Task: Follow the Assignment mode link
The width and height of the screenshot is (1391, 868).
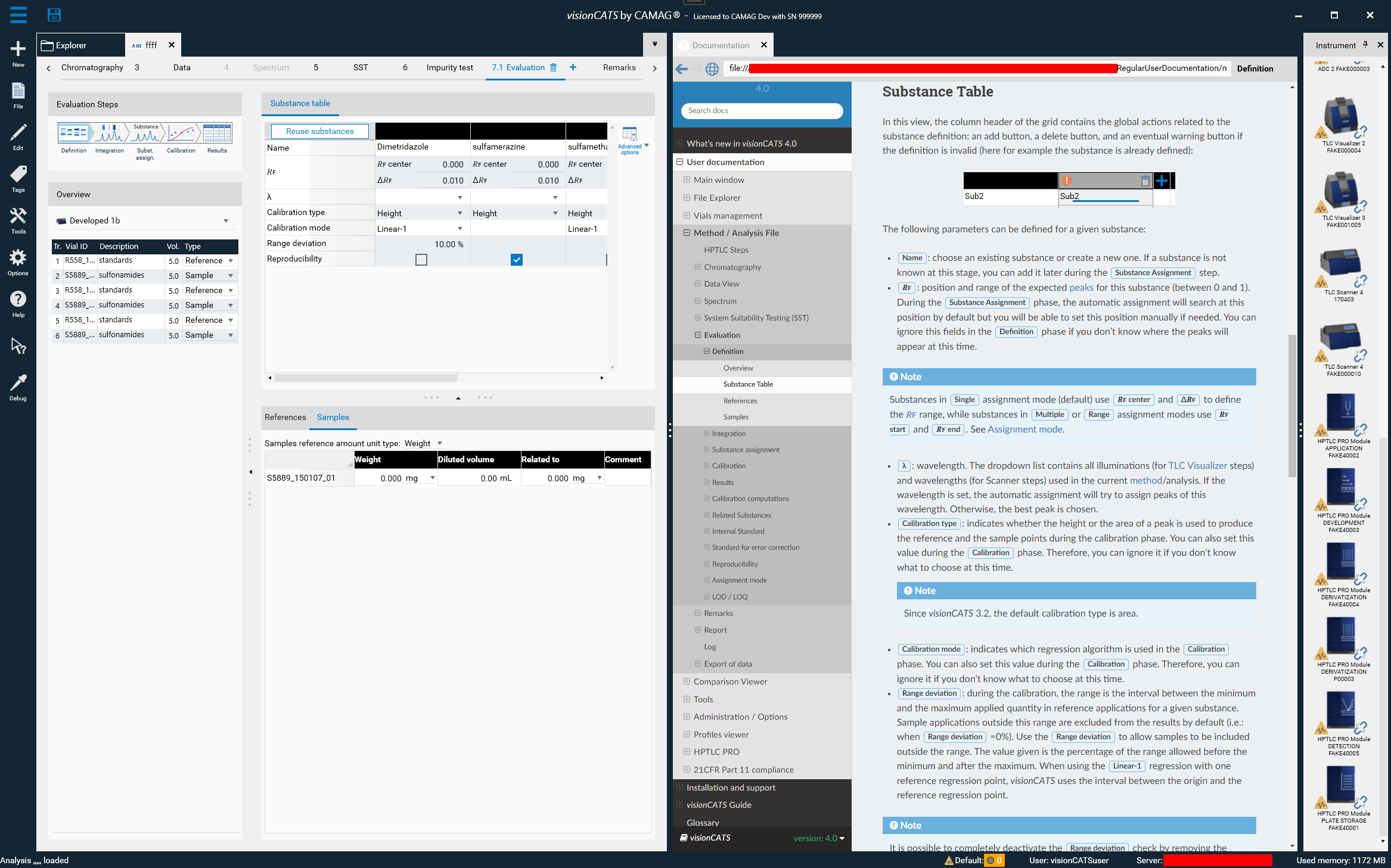Action: 1025,429
